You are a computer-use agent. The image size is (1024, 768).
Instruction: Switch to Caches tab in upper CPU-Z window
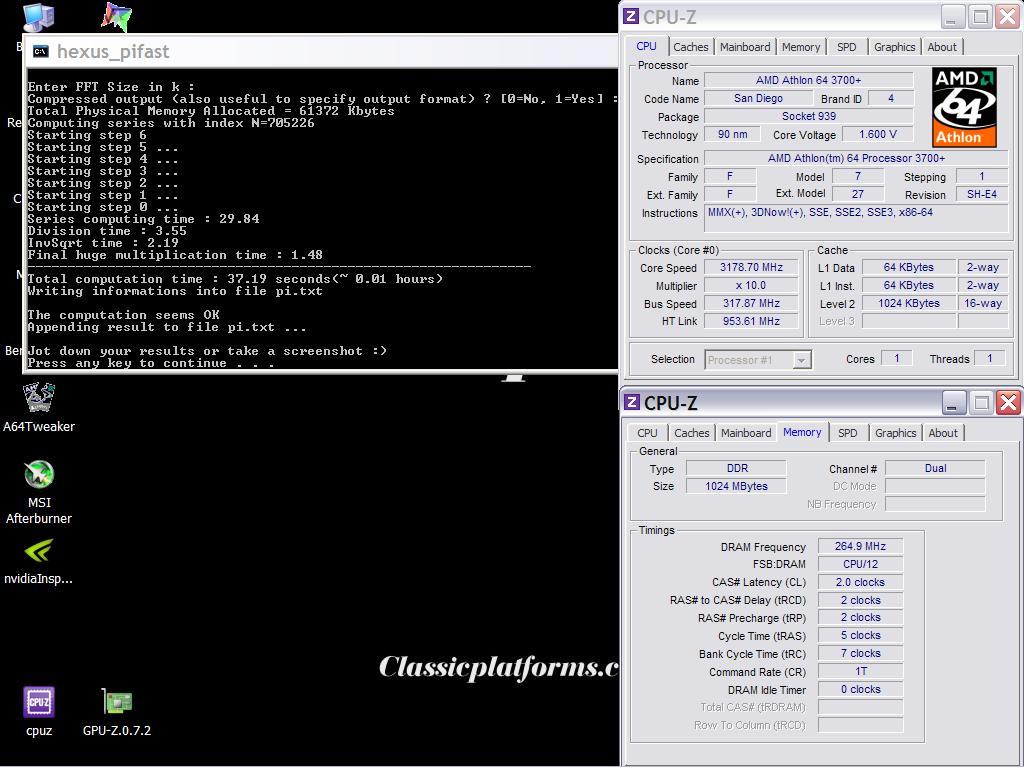coord(690,47)
